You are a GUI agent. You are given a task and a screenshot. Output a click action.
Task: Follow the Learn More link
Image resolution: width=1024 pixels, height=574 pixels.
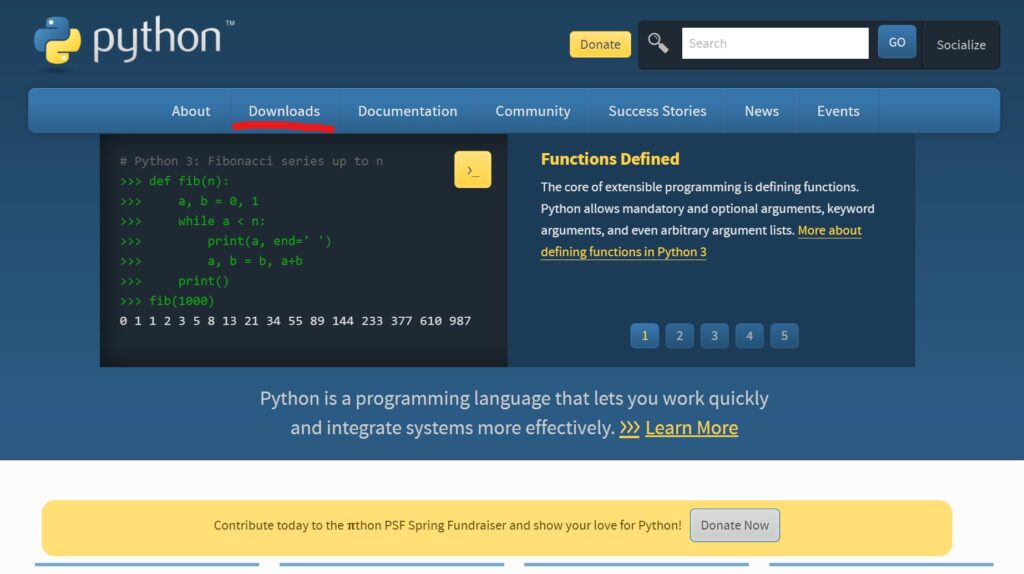[x=692, y=428]
